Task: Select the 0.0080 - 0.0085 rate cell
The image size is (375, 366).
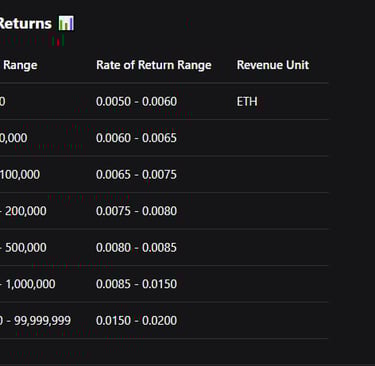Action: [136, 248]
